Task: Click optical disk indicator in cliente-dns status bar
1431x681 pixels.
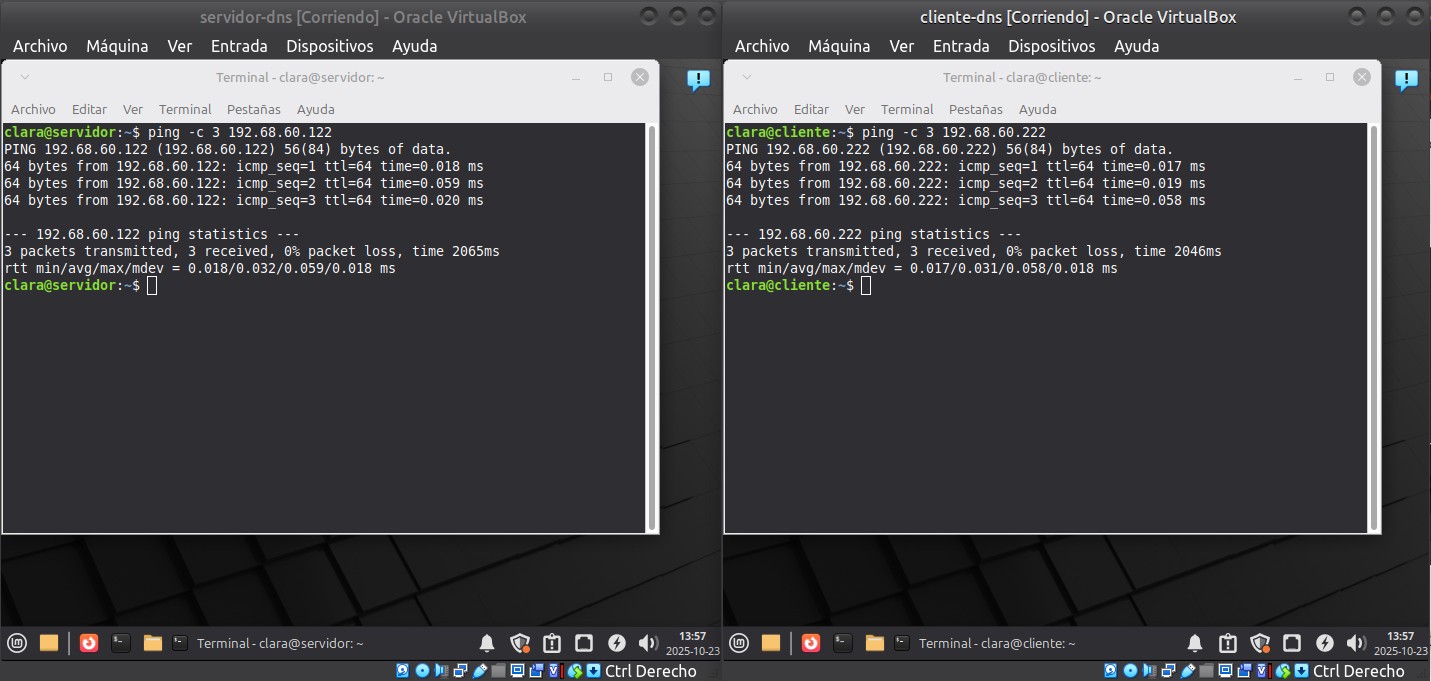Action: (x=1123, y=671)
